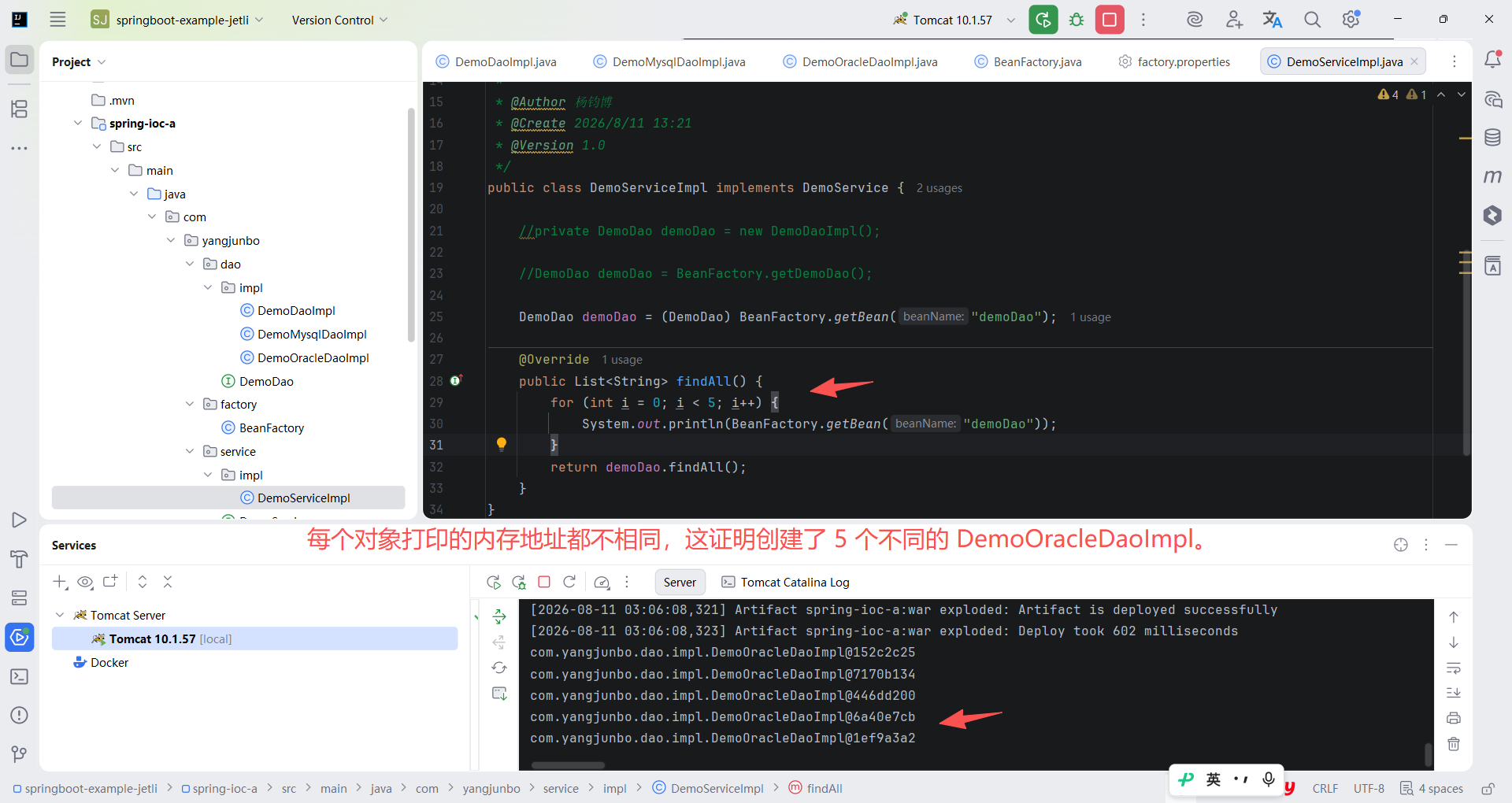Click the Rerun Tomcat button in title bar
Screen dimensions: 1512x803
pos(1043,20)
